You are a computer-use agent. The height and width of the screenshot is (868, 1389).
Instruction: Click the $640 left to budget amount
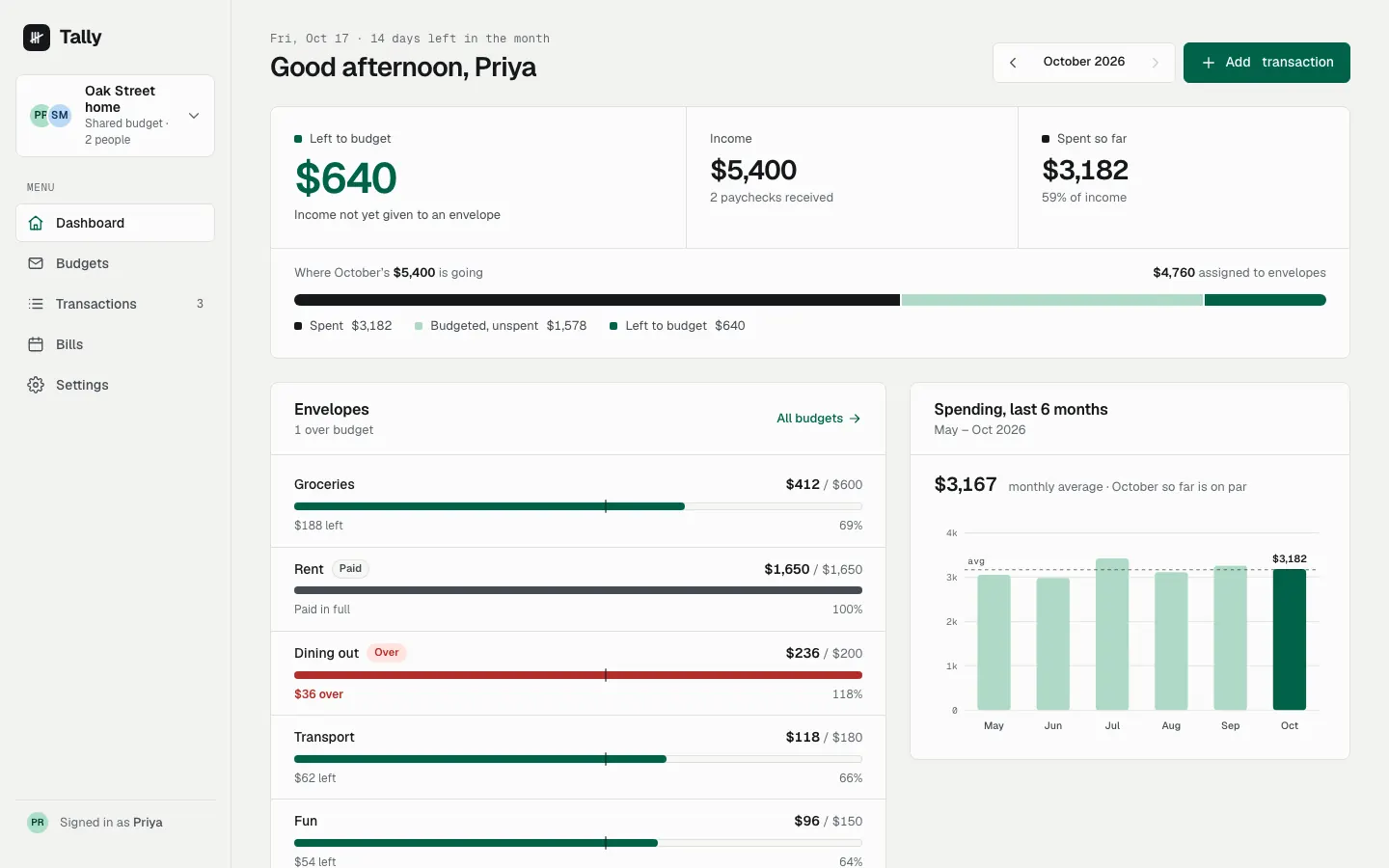pyautogui.click(x=345, y=178)
